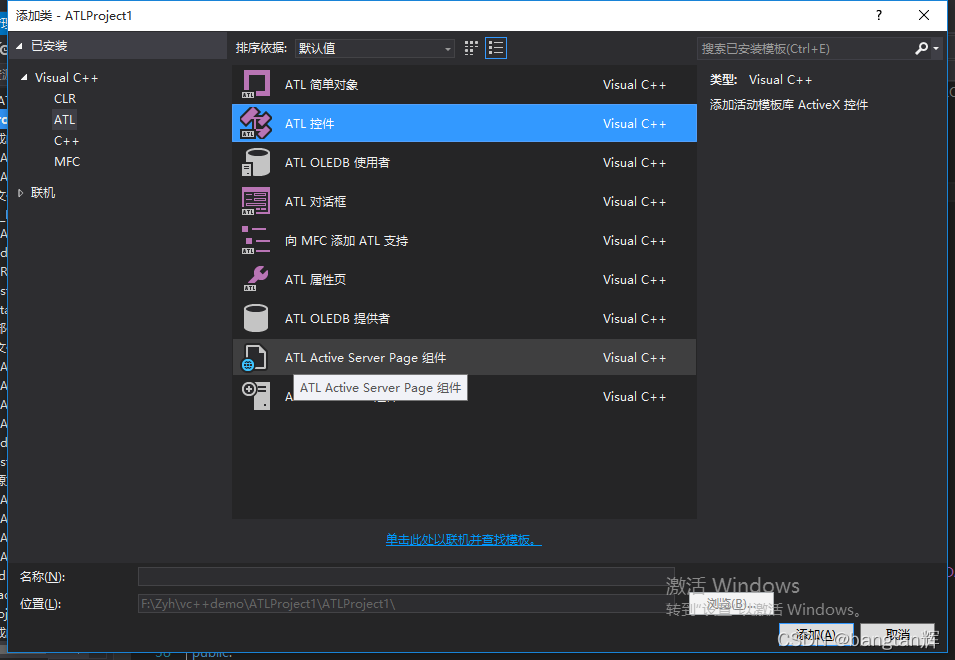This screenshot has height=660, width=955.
Task: Click 单击此处以联机并查找模板 link
Action: (463, 539)
